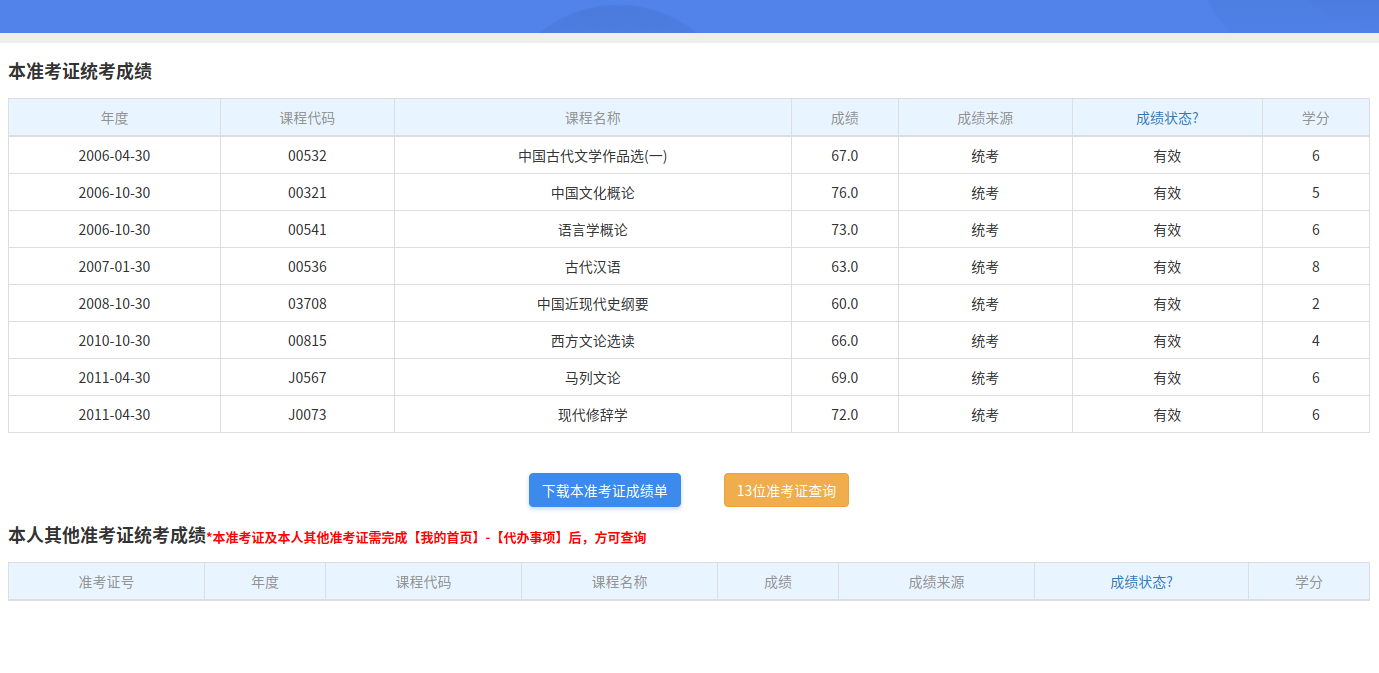This screenshot has height=673, width=1379.
Task: Select the score 76.0 cell
Action: 844,193
